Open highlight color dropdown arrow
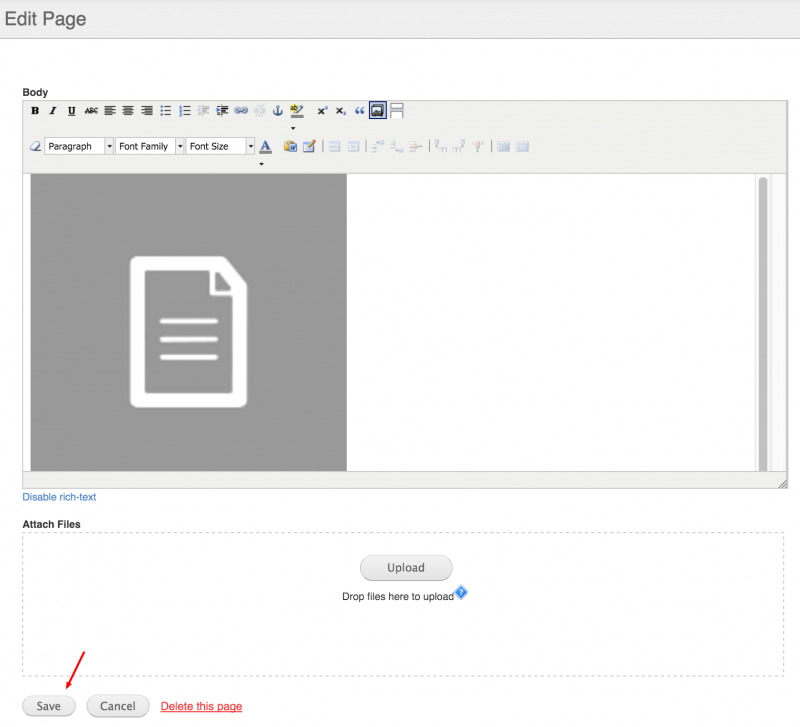Viewport: 800px width, 727px height. point(293,128)
